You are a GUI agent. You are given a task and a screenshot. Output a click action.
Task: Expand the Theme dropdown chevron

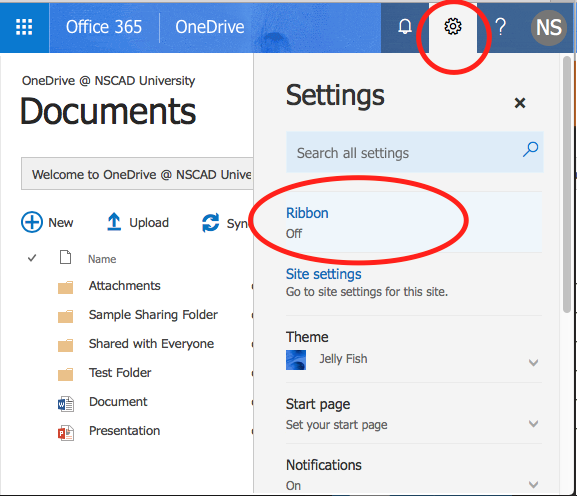point(533,362)
